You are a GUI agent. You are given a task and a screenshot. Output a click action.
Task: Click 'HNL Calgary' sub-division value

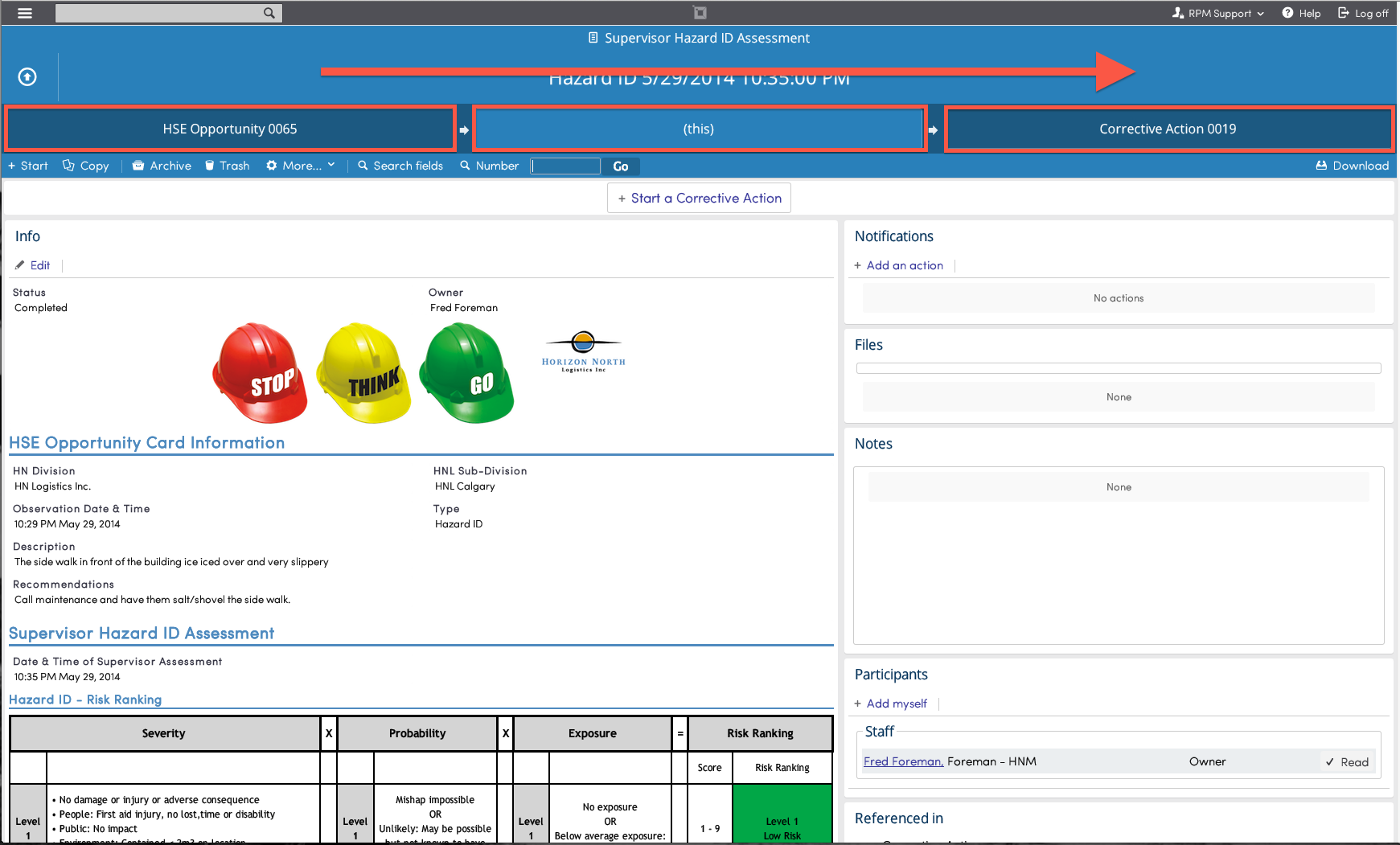(465, 486)
